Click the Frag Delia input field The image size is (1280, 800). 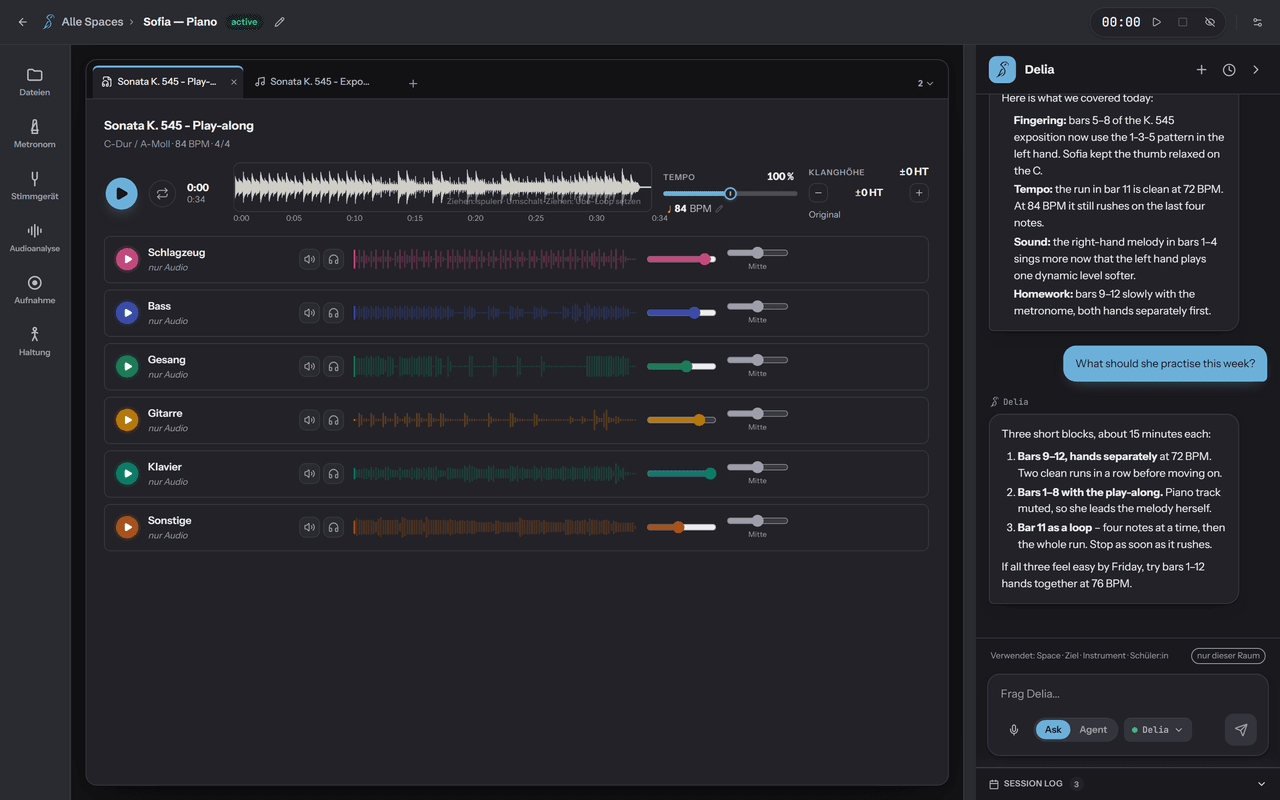[1127, 694]
